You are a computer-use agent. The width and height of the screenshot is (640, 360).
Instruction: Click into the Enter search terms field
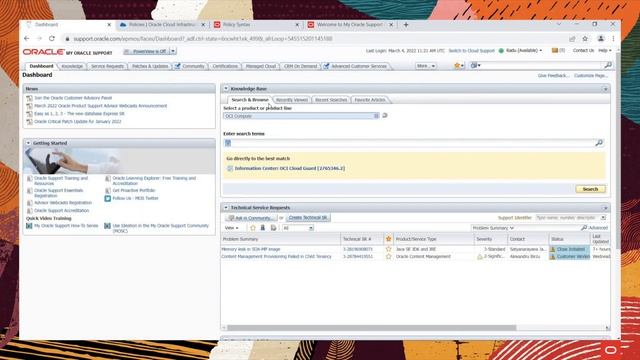412,143
